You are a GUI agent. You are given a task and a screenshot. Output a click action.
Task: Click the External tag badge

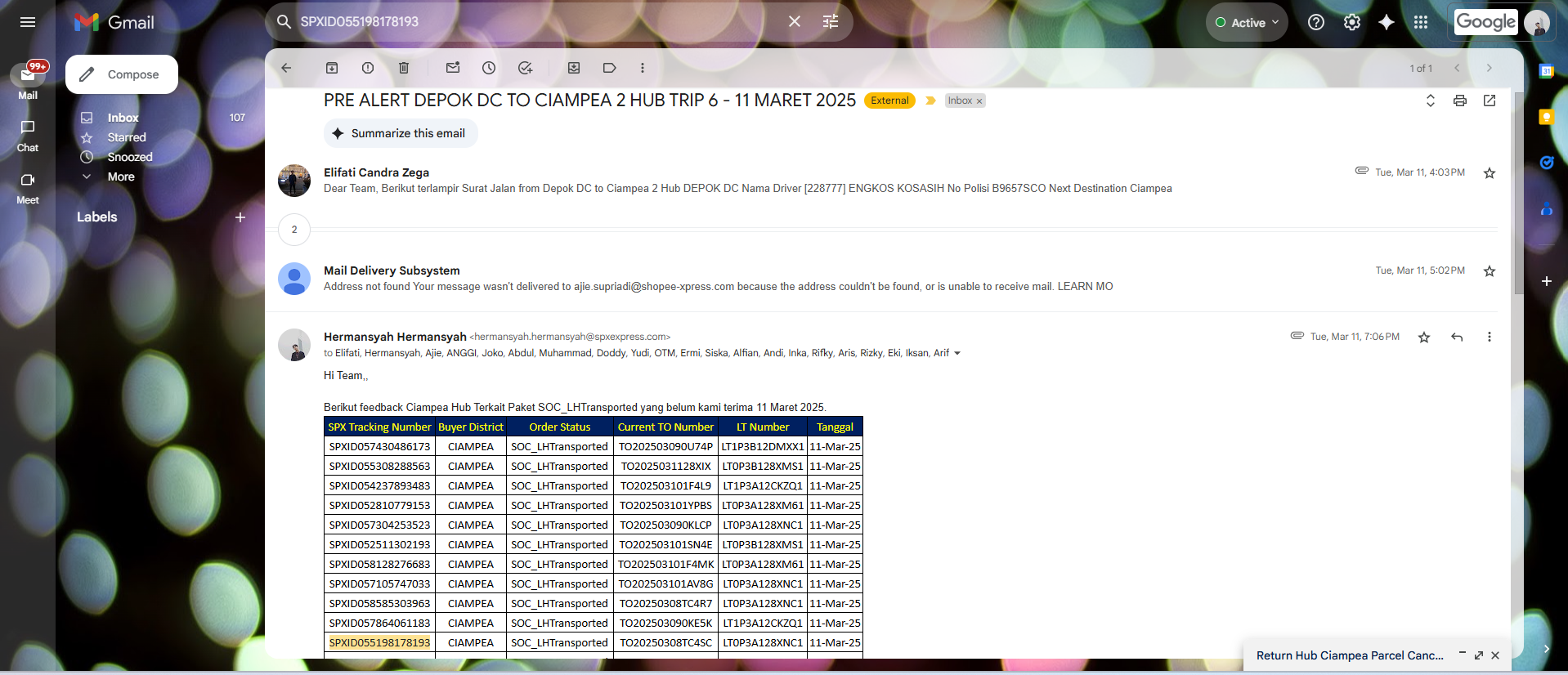click(889, 101)
